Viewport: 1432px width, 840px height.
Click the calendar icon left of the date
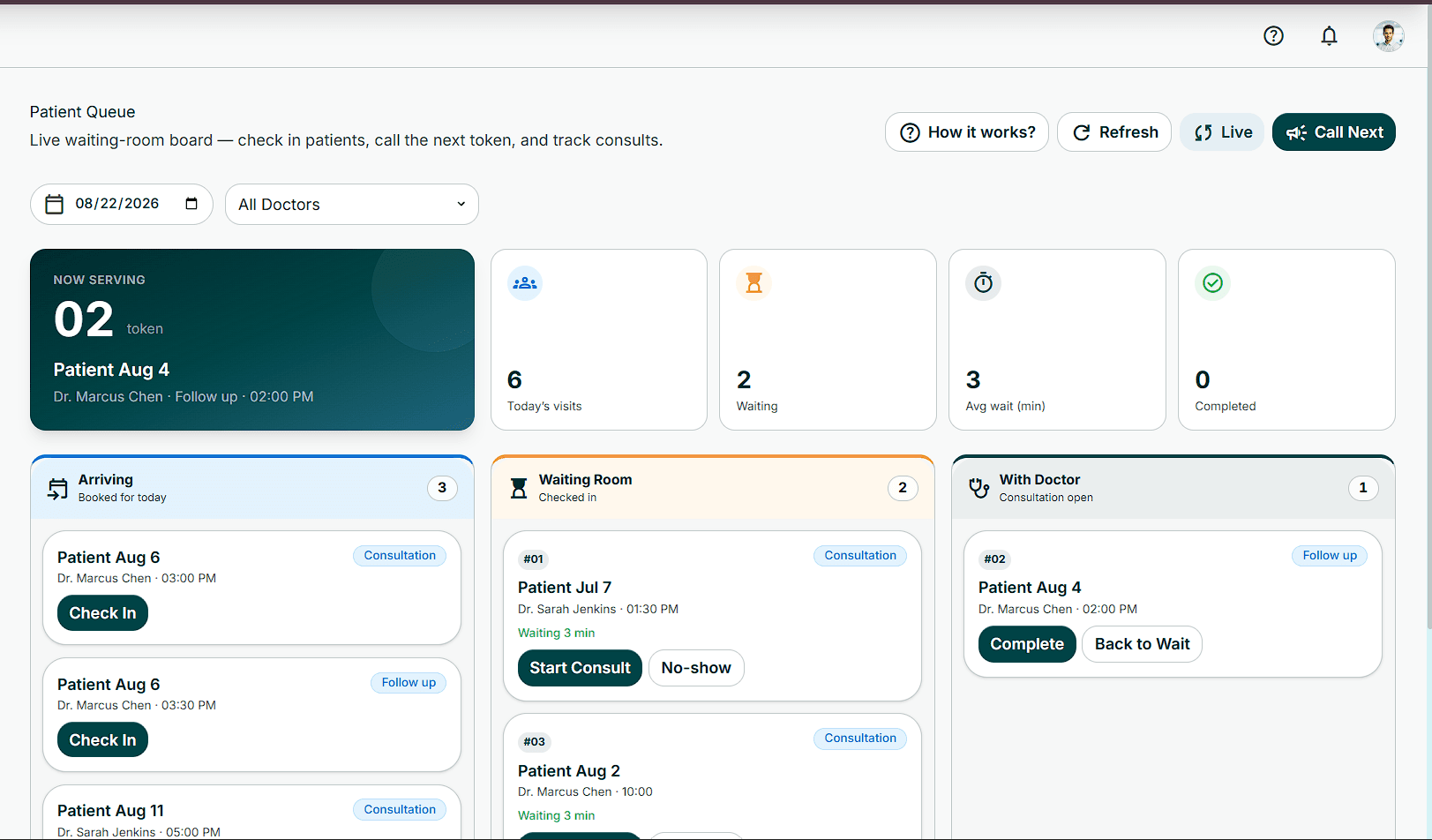tap(55, 204)
